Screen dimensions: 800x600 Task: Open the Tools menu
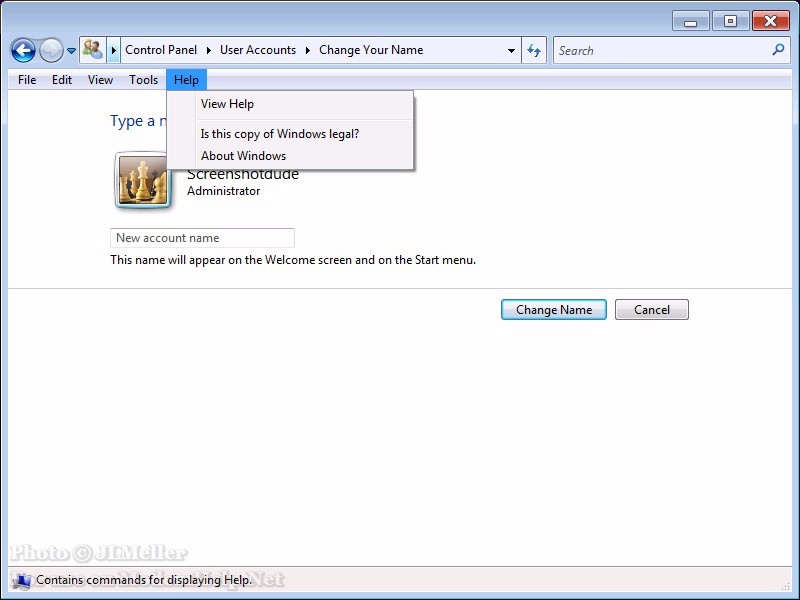pos(143,80)
